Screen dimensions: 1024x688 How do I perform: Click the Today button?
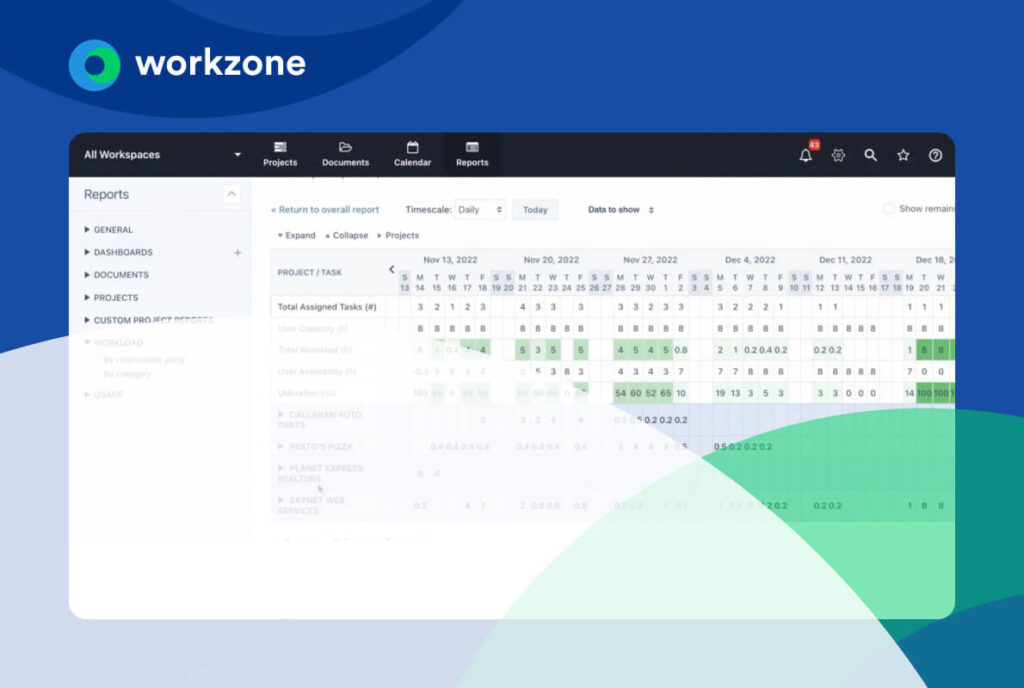(535, 209)
